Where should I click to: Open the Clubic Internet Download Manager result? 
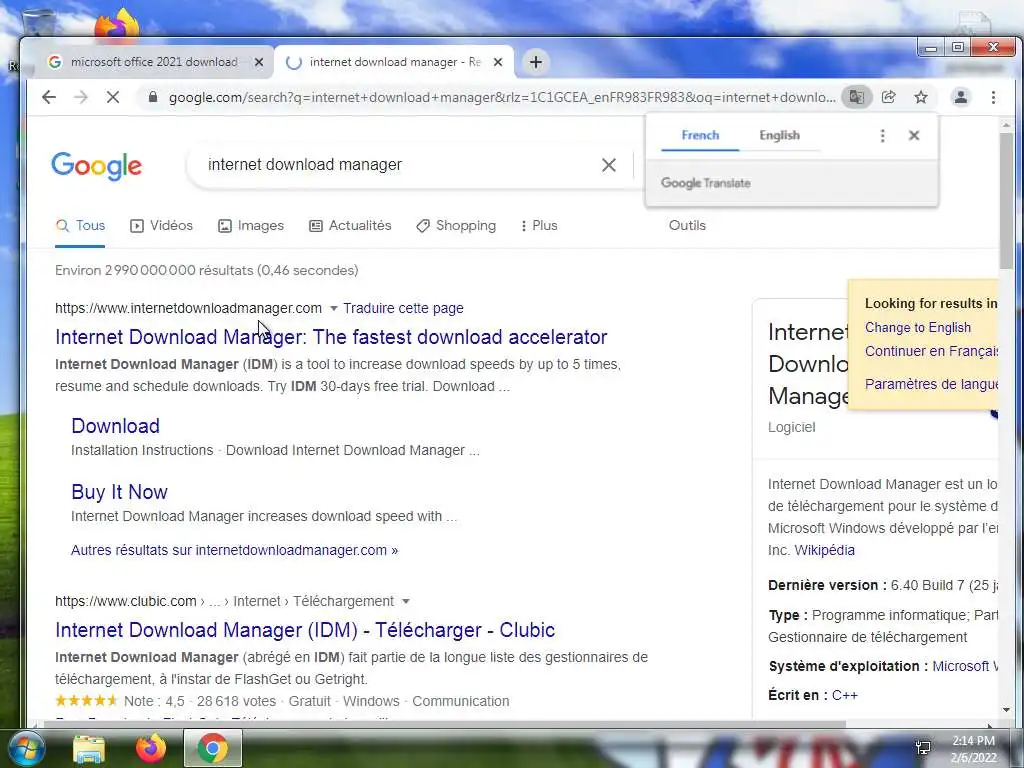pyautogui.click(x=305, y=630)
